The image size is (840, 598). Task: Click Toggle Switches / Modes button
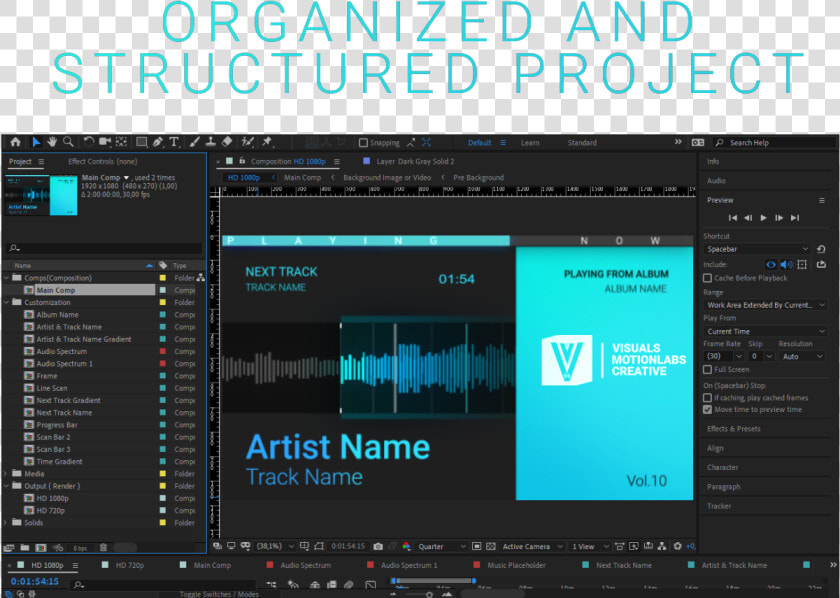219,594
